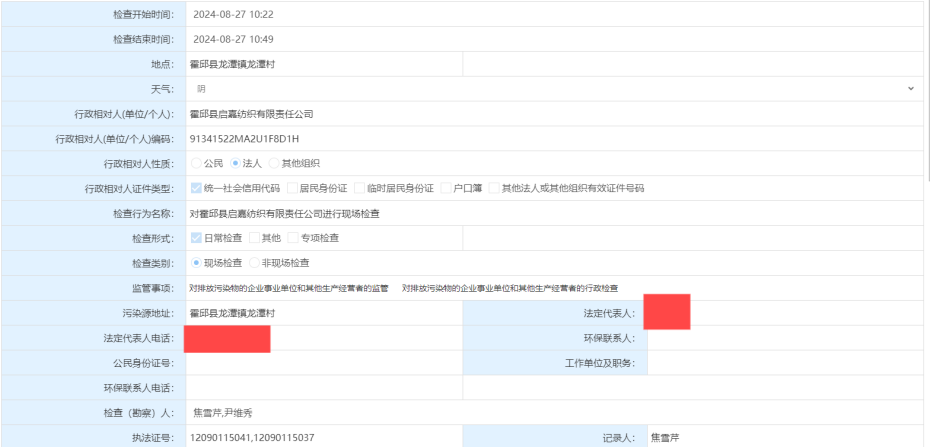Click the 检查（勘察）人 field

click(555, 412)
